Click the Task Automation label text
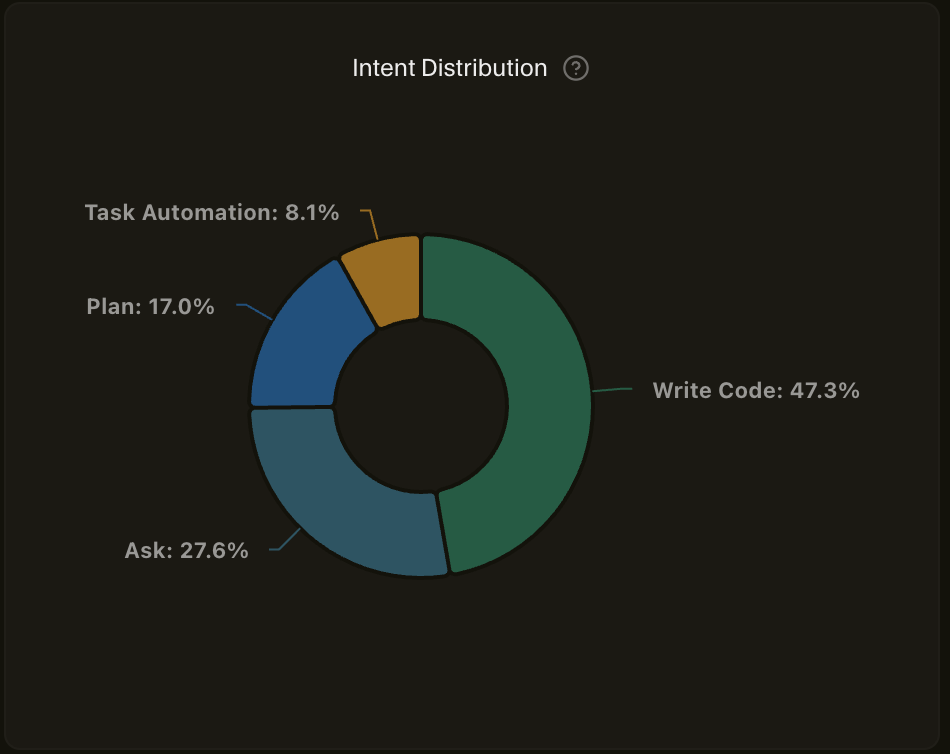This screenshot has height=754, width=950. tap(212, 212)
